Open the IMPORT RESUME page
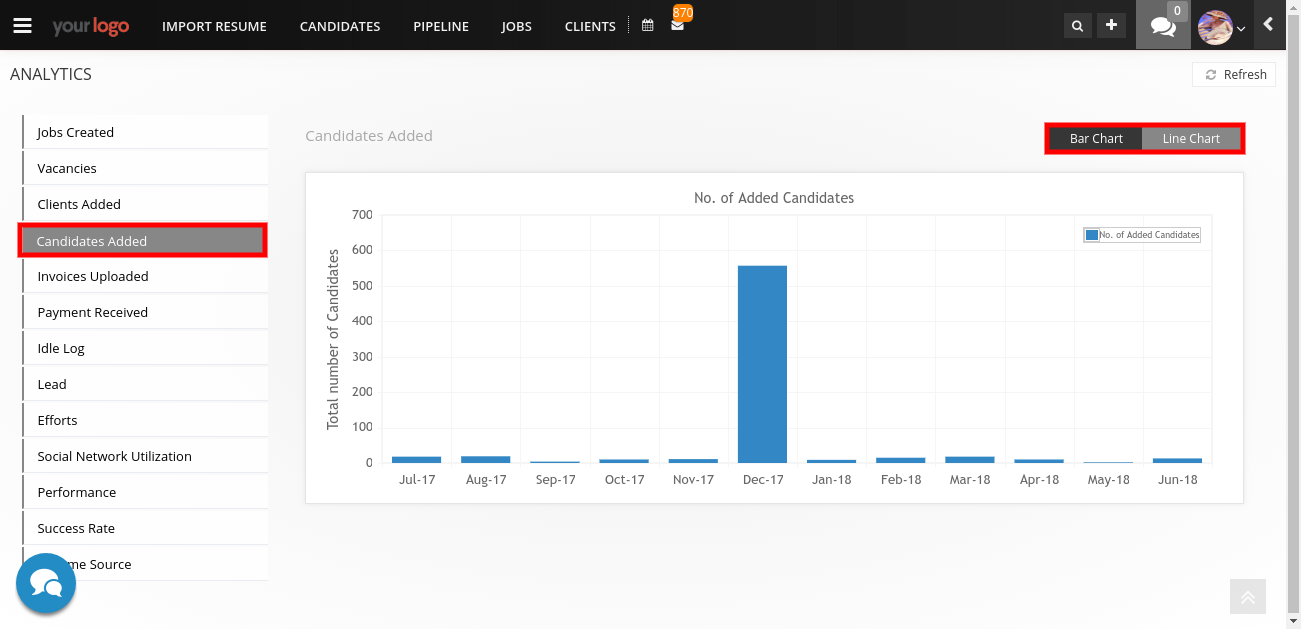Viewport: 1301px width, 629px height. point(214,26)
